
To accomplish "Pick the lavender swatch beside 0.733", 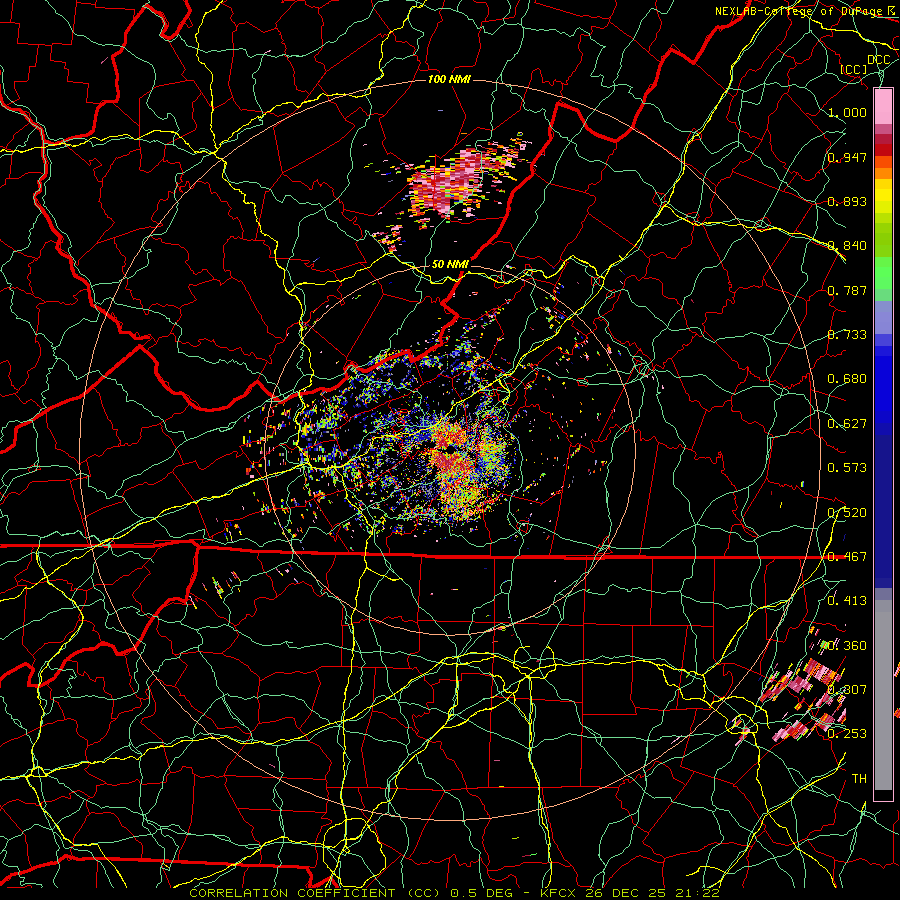I will 883,317.
